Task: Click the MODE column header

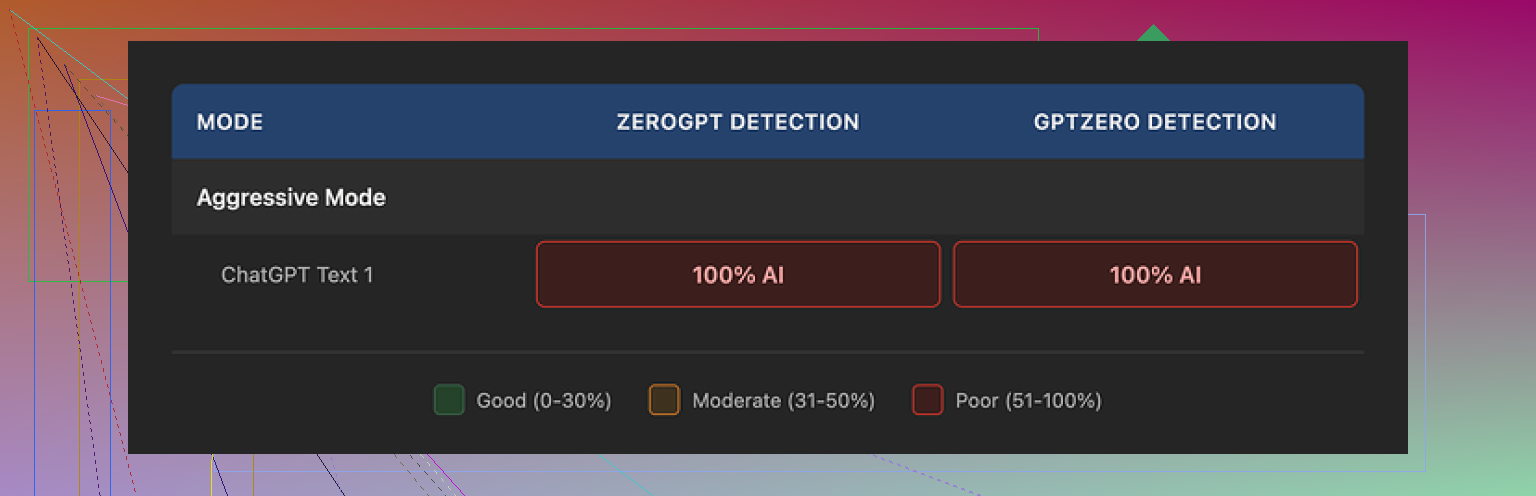Action: [230, 122]
